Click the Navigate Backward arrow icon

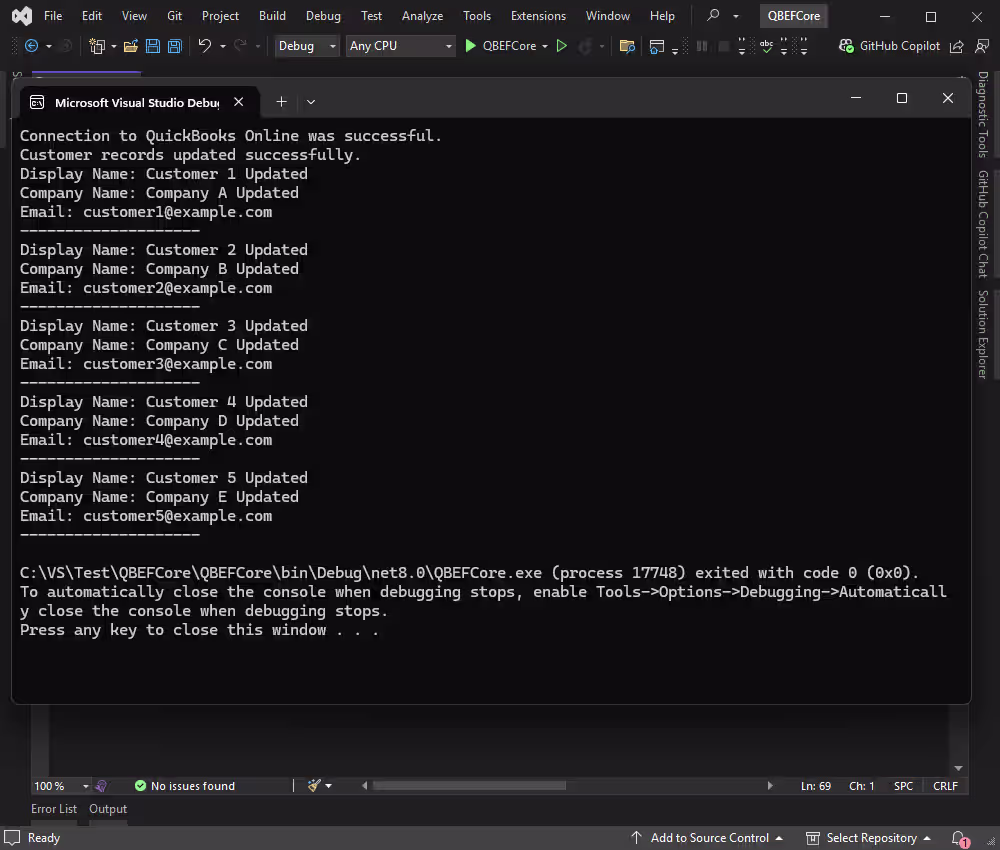[x=31, y=46]
